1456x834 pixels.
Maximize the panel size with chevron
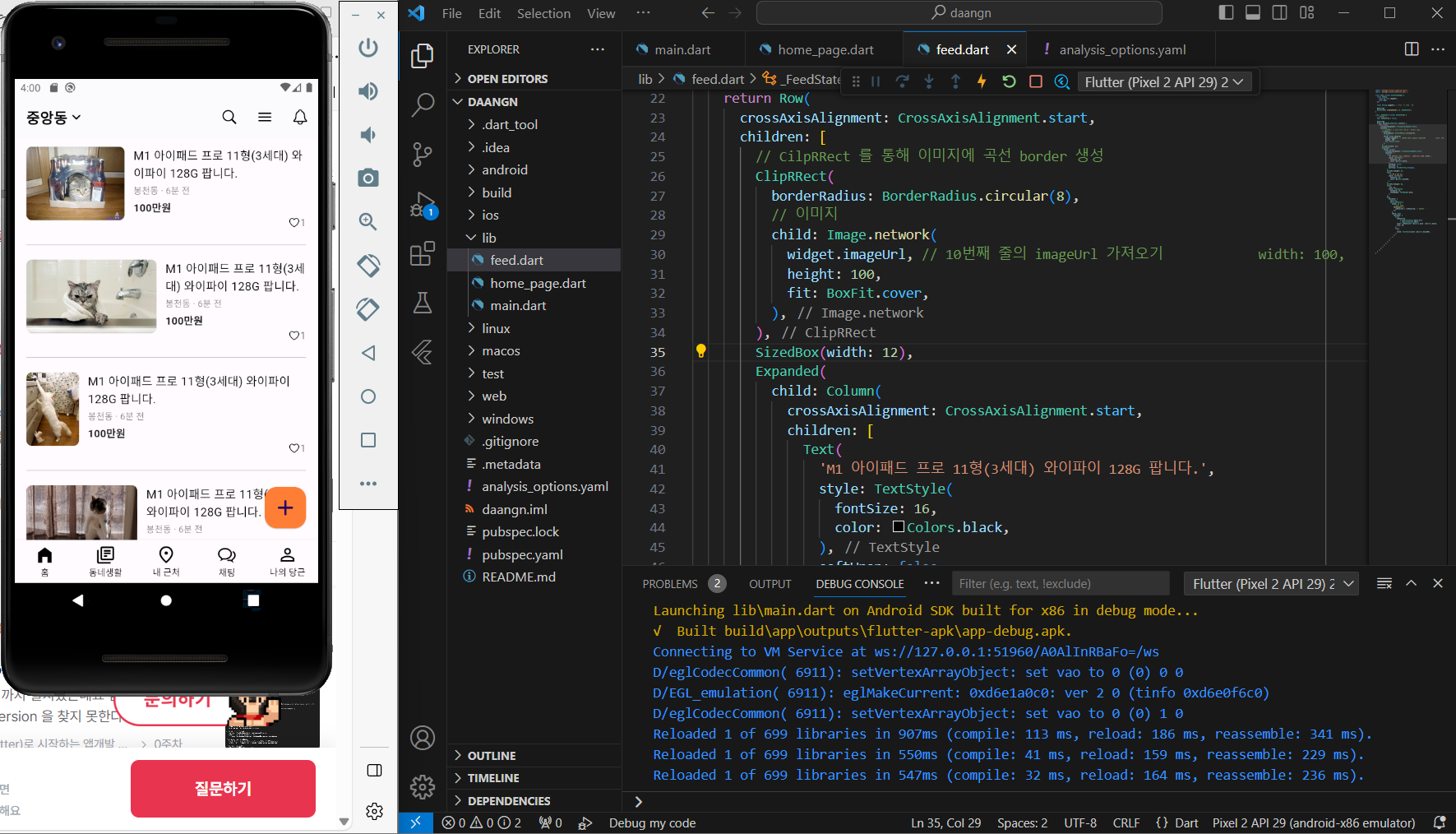[x=1411, y=583]
